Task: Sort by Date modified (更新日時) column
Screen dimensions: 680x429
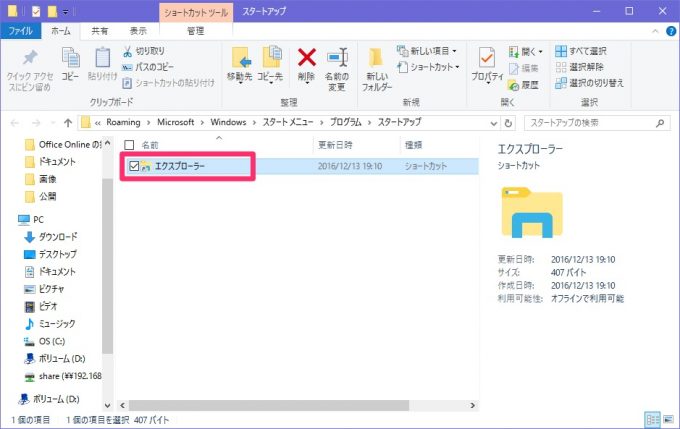Action: (335, 145)
